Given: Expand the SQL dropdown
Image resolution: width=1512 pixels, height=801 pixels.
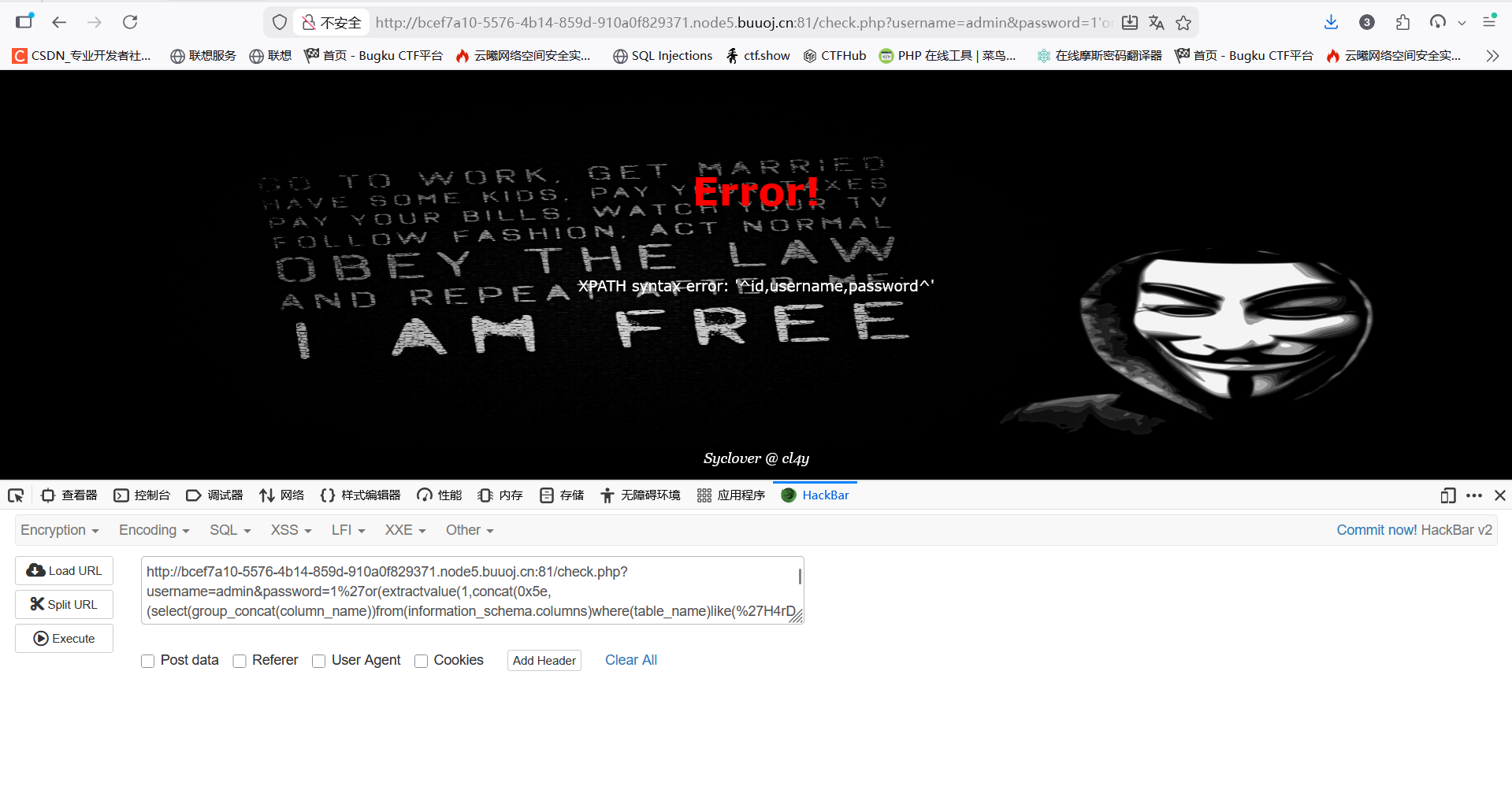Looking at the screenshot, I should pos(230,530).
